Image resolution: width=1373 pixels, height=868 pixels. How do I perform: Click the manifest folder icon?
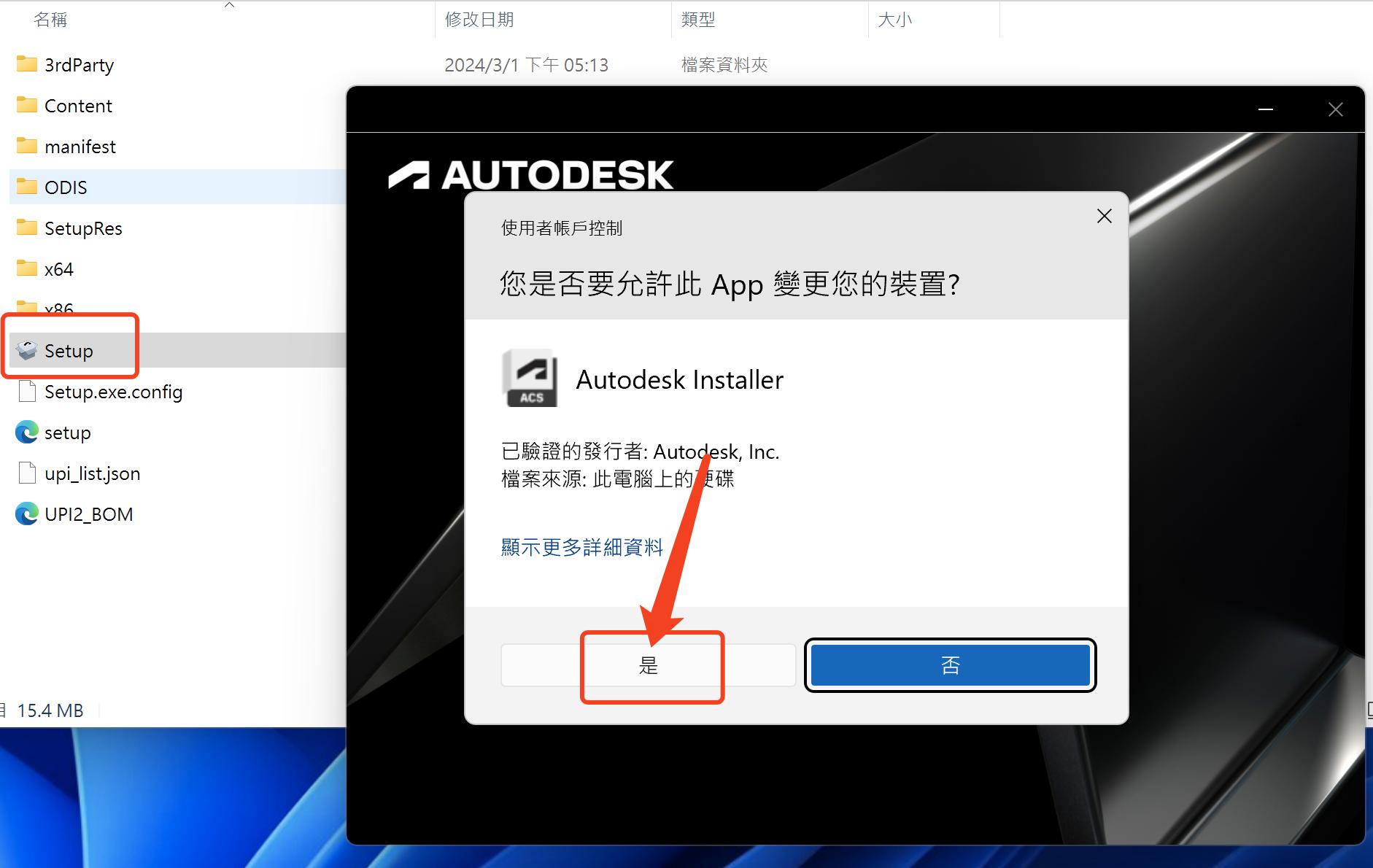[x=27, y=146]
